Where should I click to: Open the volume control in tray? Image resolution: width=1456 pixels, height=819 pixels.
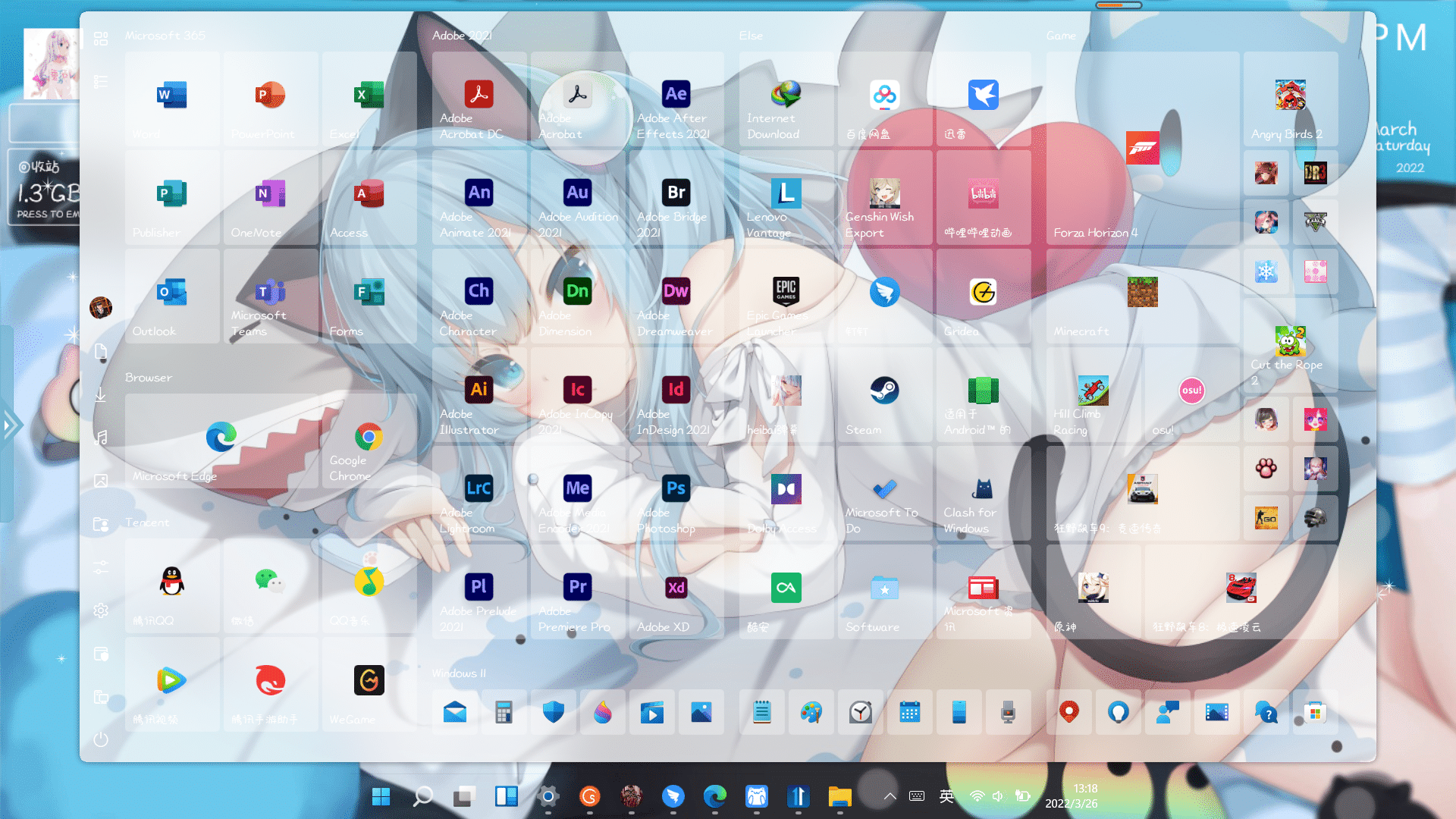pyautogui.click(x=998, y=796)
